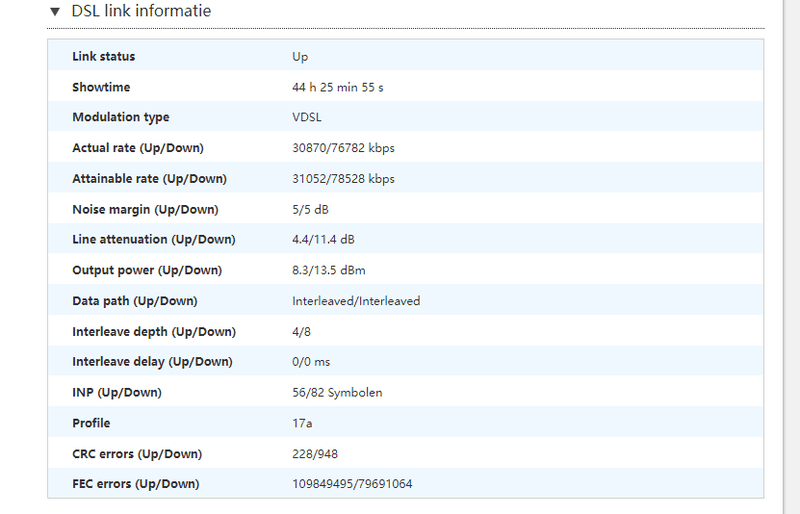The image size is (800, 514).
Task: Click the Link status label
Action: point(103,56)
